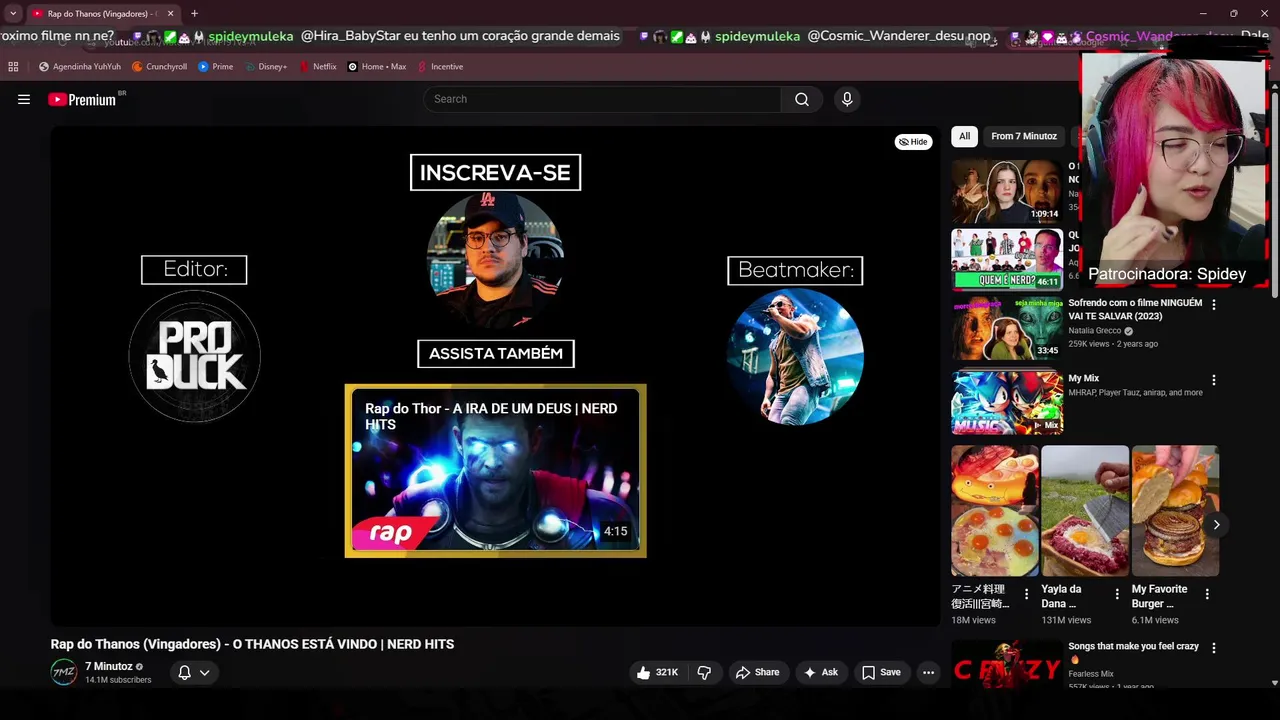Screen dimensions: 1280x720
Task: Open the Ask AI button
Action: [x=821, y=672]
